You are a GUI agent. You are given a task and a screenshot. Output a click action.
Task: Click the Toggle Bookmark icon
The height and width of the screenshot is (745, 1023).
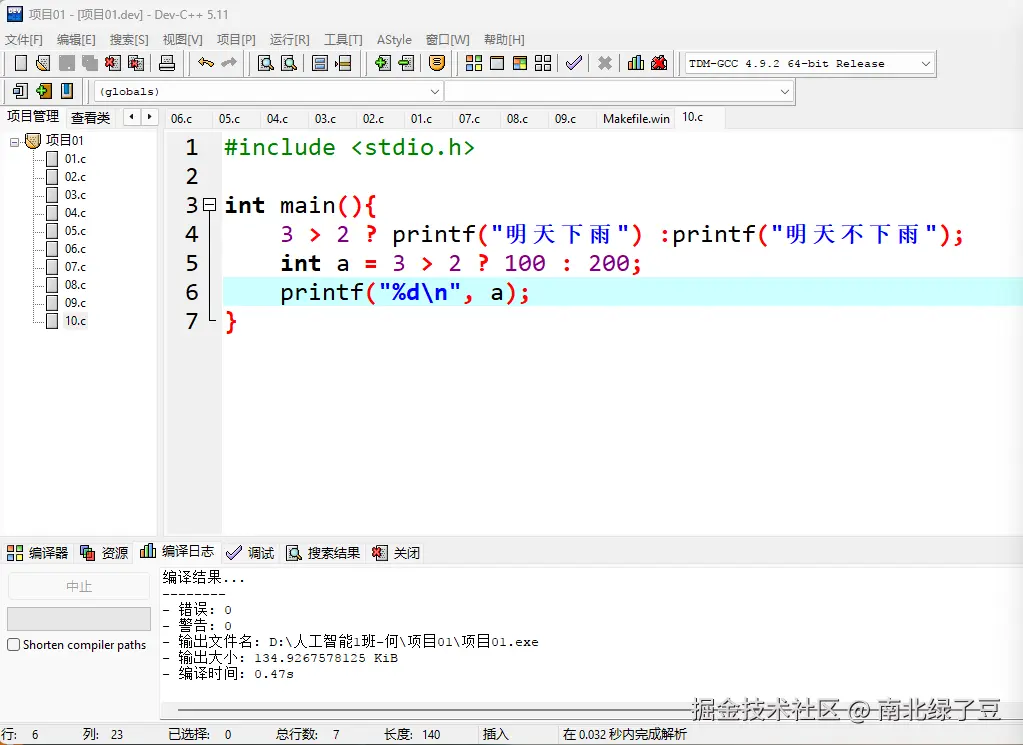(44, 91)
